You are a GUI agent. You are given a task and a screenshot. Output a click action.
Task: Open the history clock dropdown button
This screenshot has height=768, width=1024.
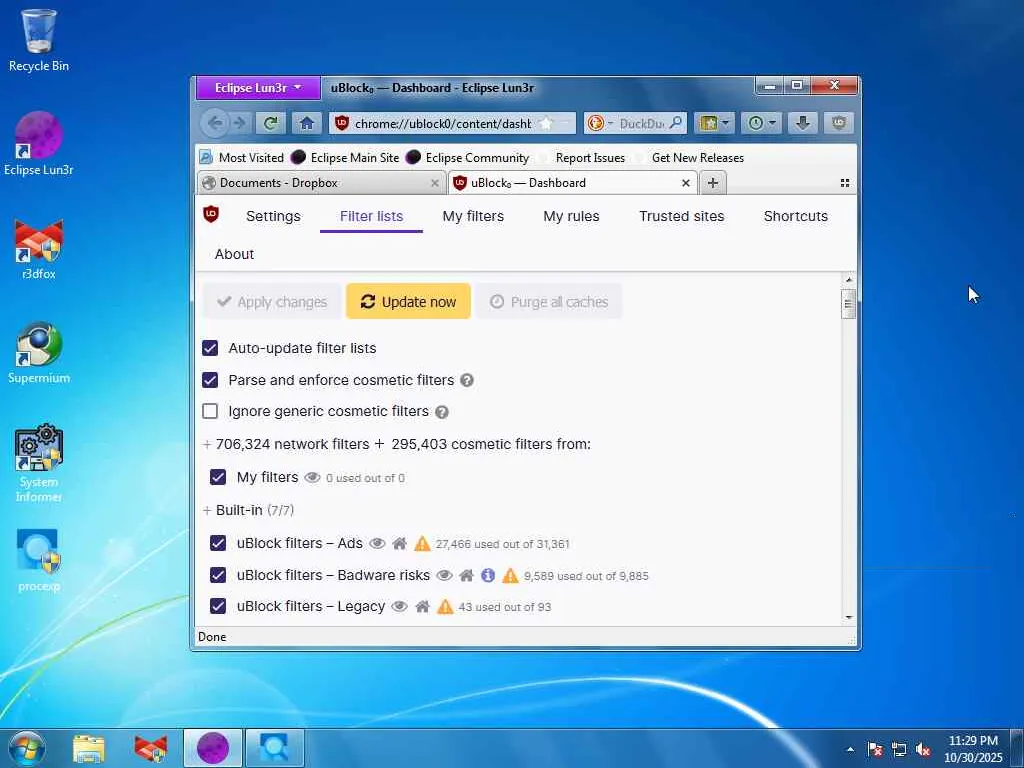[761, 123]
